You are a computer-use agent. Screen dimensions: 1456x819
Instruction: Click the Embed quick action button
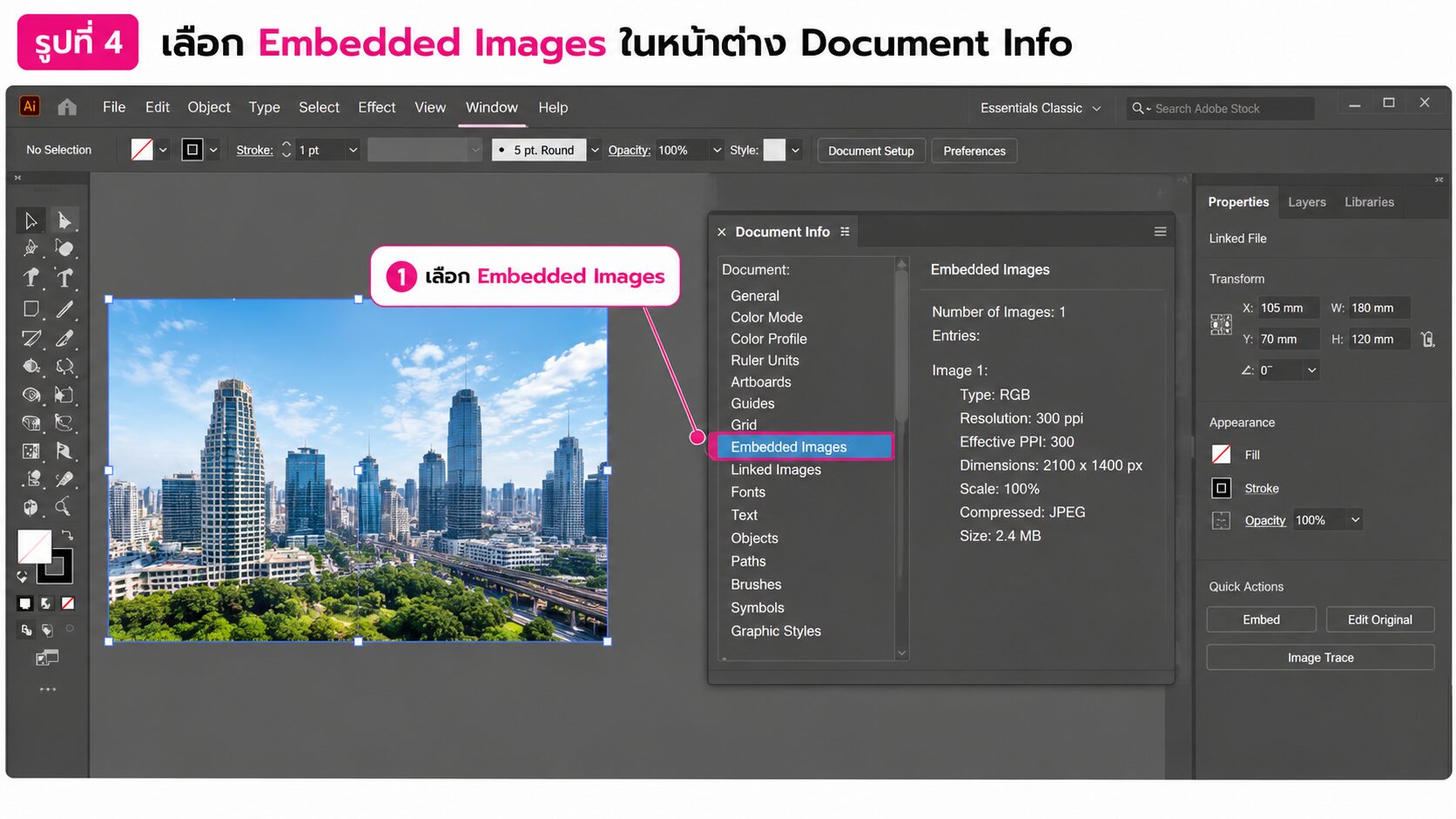1261,619
